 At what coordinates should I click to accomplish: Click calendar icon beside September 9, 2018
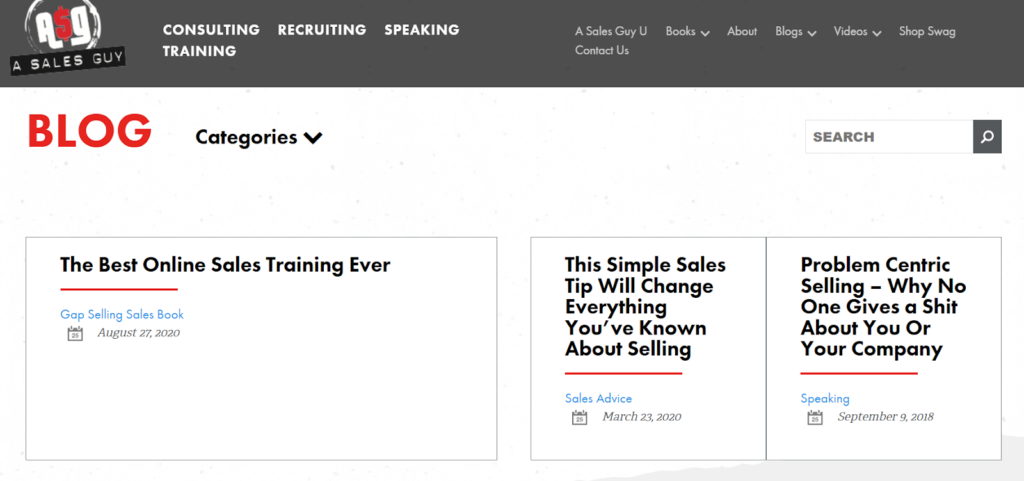tap(815, 418)
